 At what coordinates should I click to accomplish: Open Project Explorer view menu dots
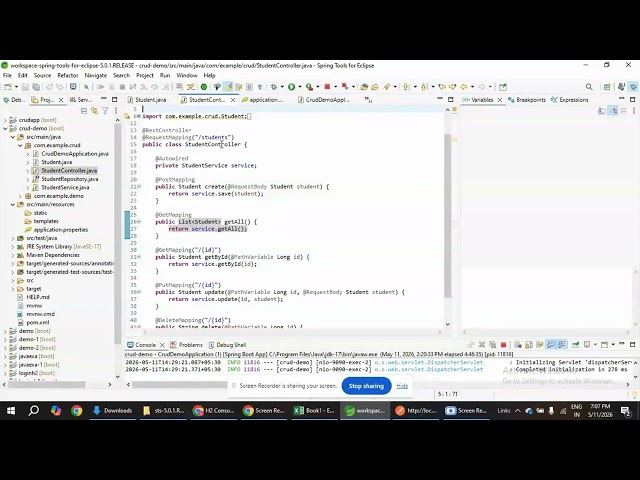tap(116, 111)
